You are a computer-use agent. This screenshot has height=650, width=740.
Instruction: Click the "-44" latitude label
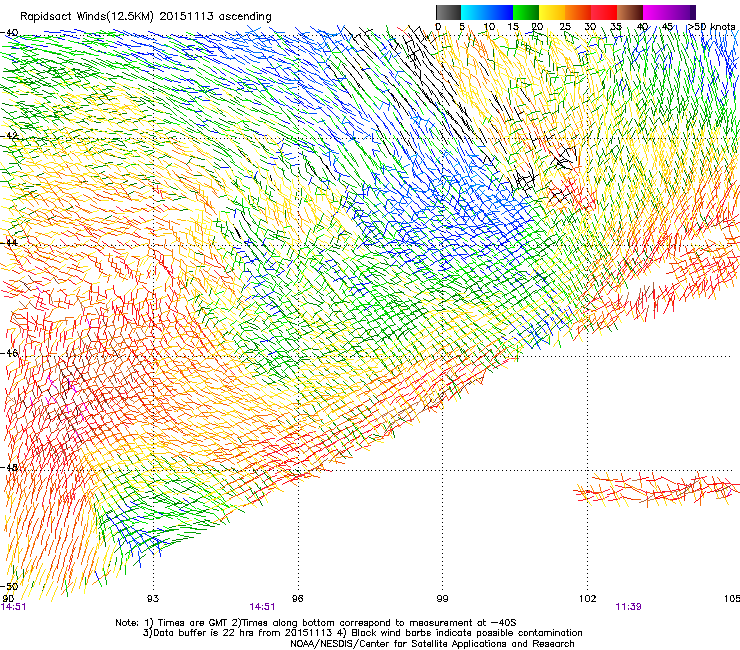click(9, 243)
